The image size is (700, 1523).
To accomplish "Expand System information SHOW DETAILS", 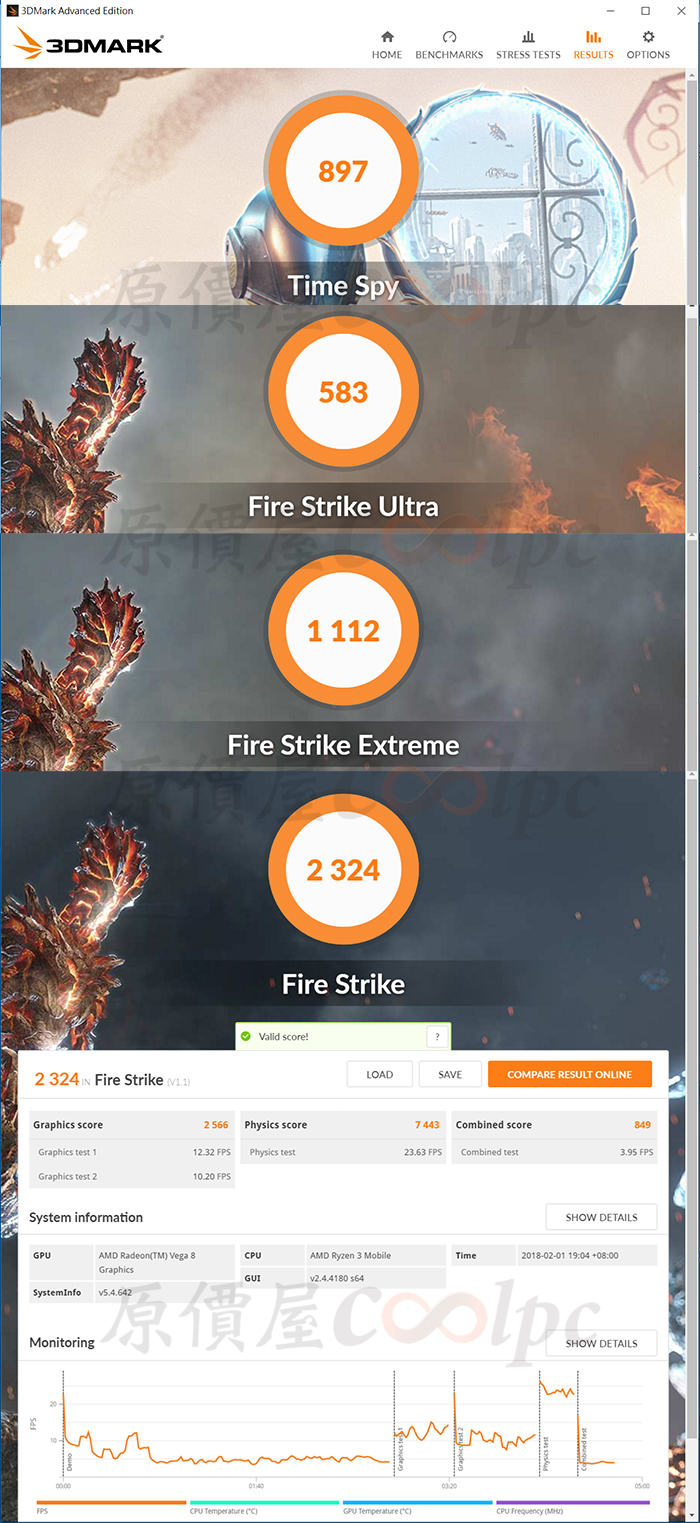I will coord(601,1217).
